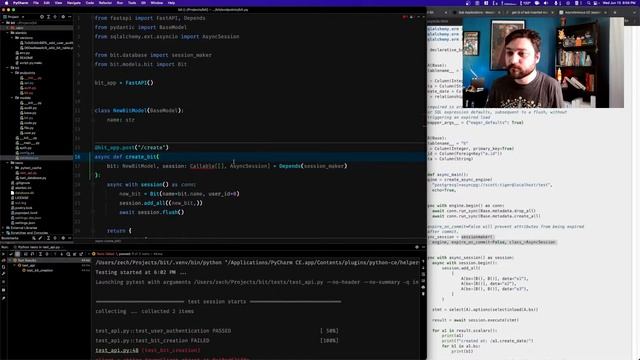Open the File menu in PyCharm
The height and width of the screenshot is (360, 640).
[36, 3]
